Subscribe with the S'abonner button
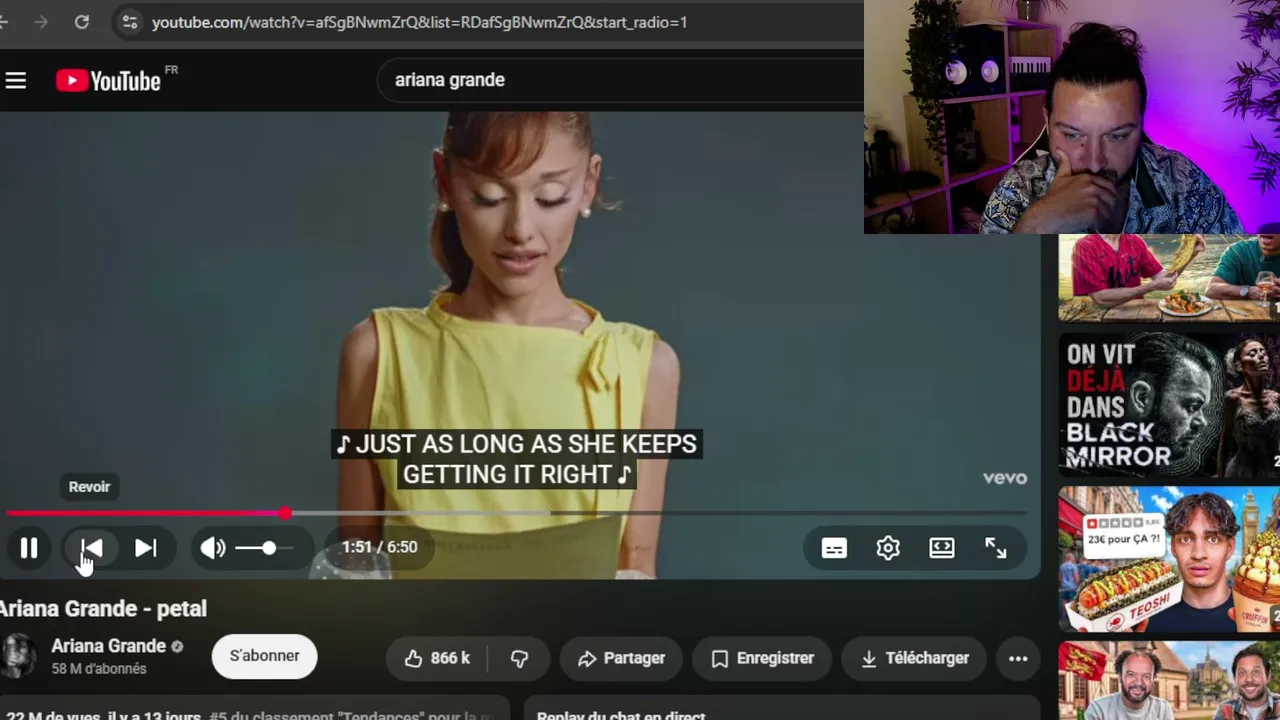This screenshot has height=720, width=1280. coord(264,656)
